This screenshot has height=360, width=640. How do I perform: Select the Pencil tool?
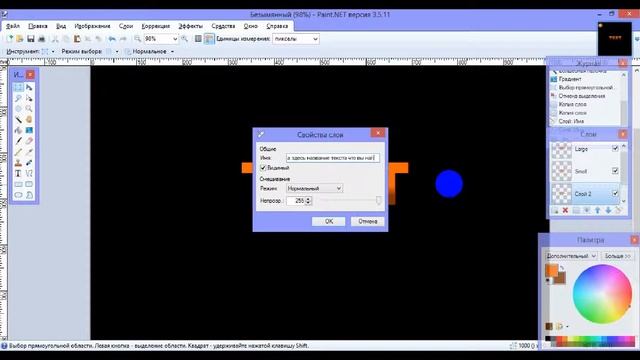pyautogui.click(x=18, y=152)
